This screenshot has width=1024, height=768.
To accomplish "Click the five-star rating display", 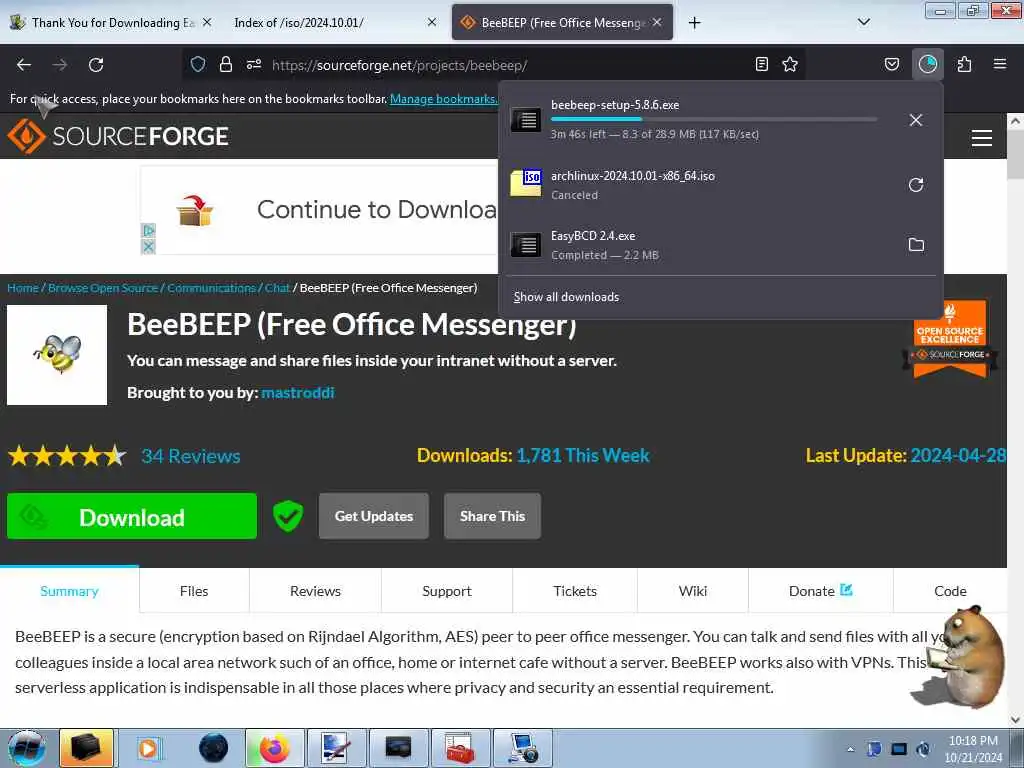I will click(x=67, y=456).
